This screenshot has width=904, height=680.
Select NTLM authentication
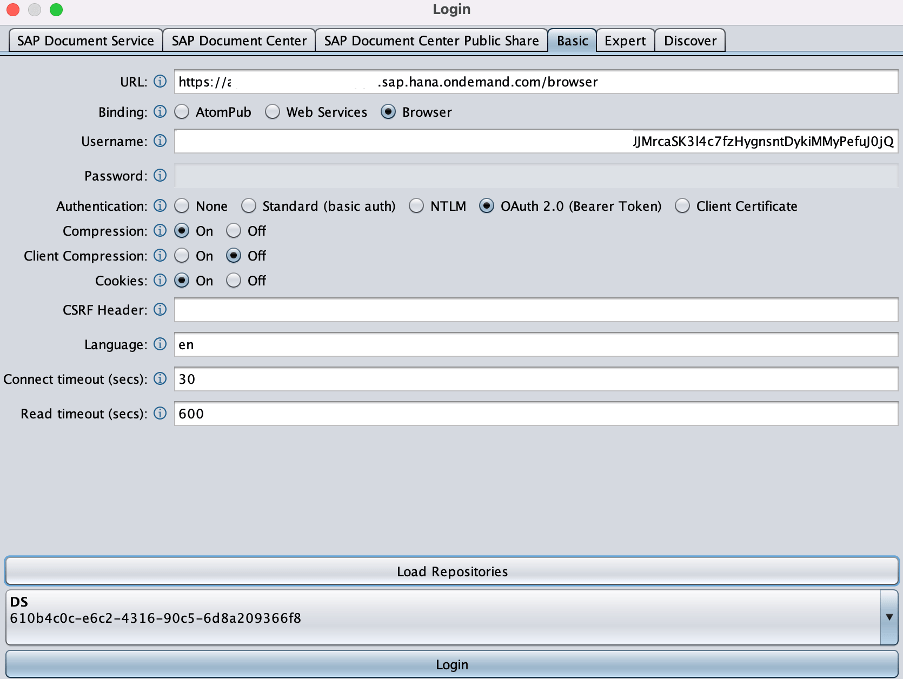coord(416,206)
